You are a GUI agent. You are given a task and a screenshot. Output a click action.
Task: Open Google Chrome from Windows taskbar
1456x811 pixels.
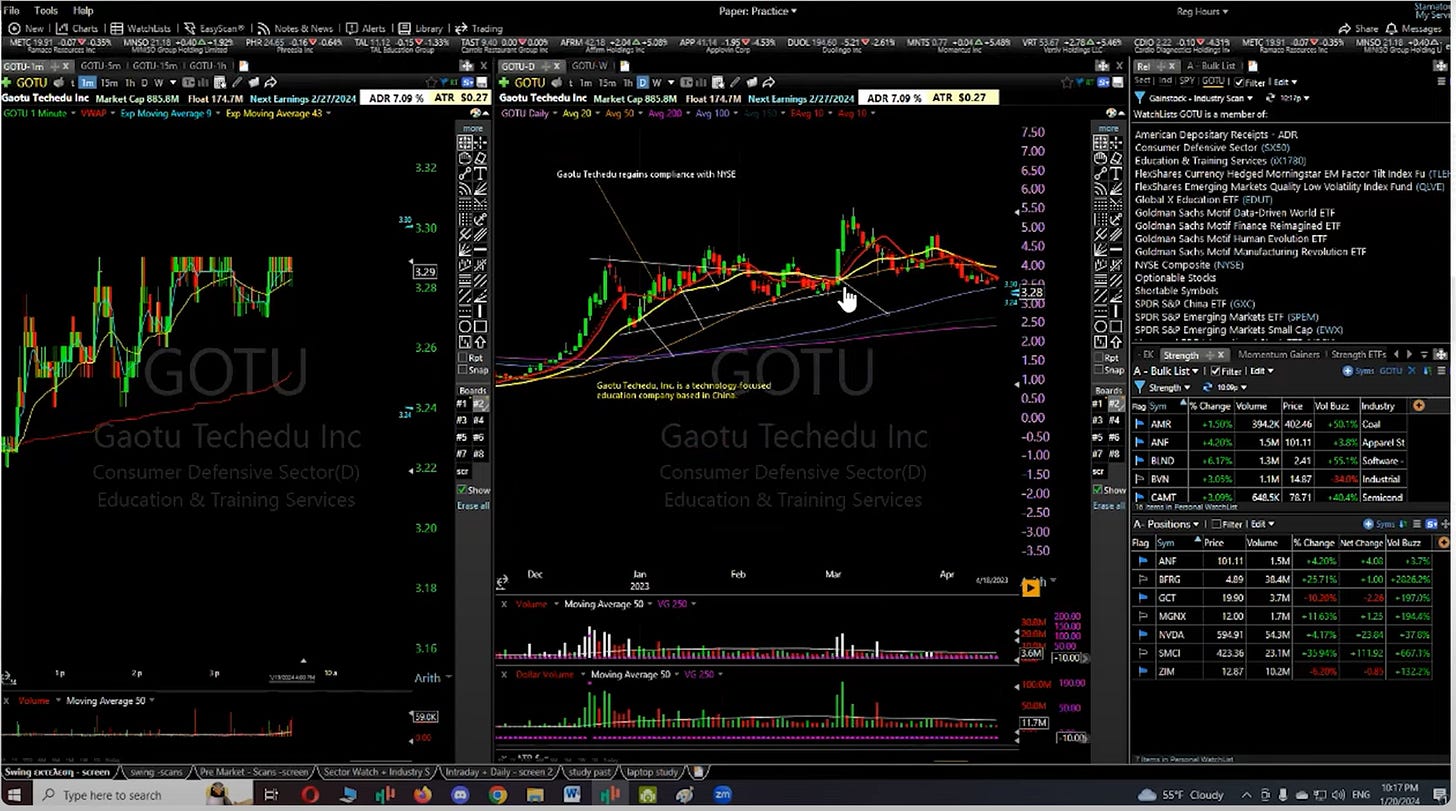click(x=498, y=795)
